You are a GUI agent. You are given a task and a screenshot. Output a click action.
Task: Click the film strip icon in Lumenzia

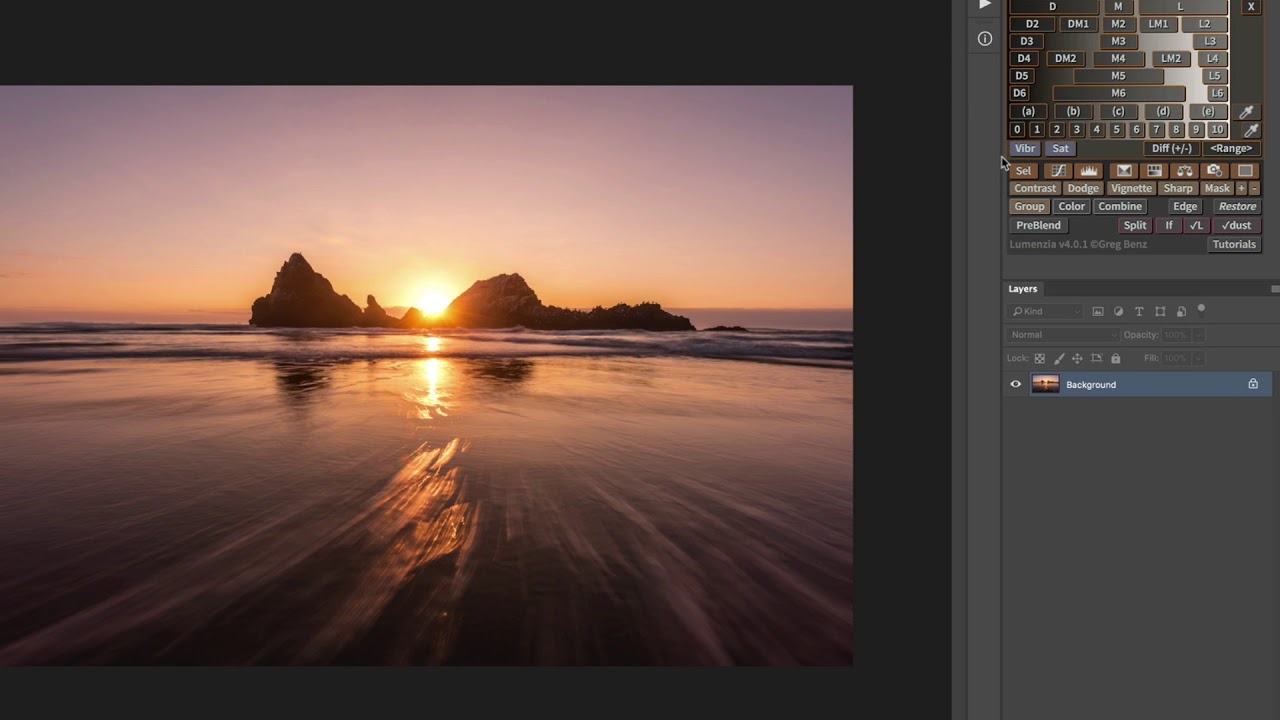click(1154, 171)
